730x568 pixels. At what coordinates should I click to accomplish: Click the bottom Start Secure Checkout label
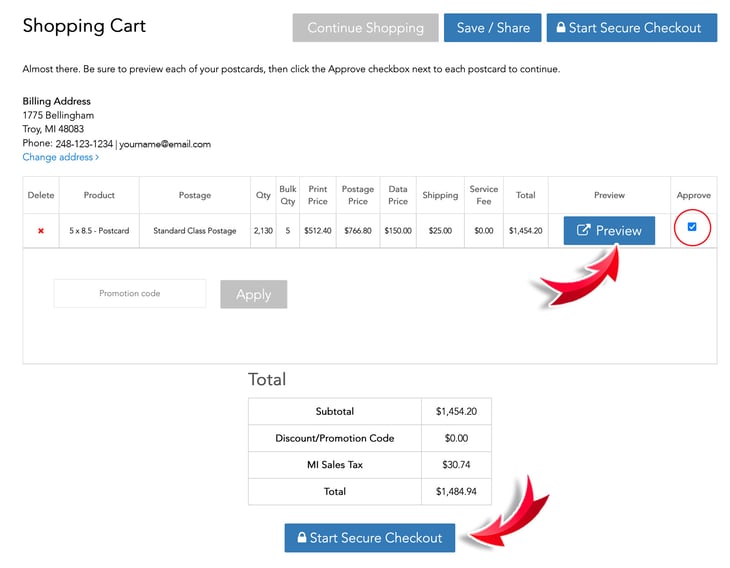(376, 538)
